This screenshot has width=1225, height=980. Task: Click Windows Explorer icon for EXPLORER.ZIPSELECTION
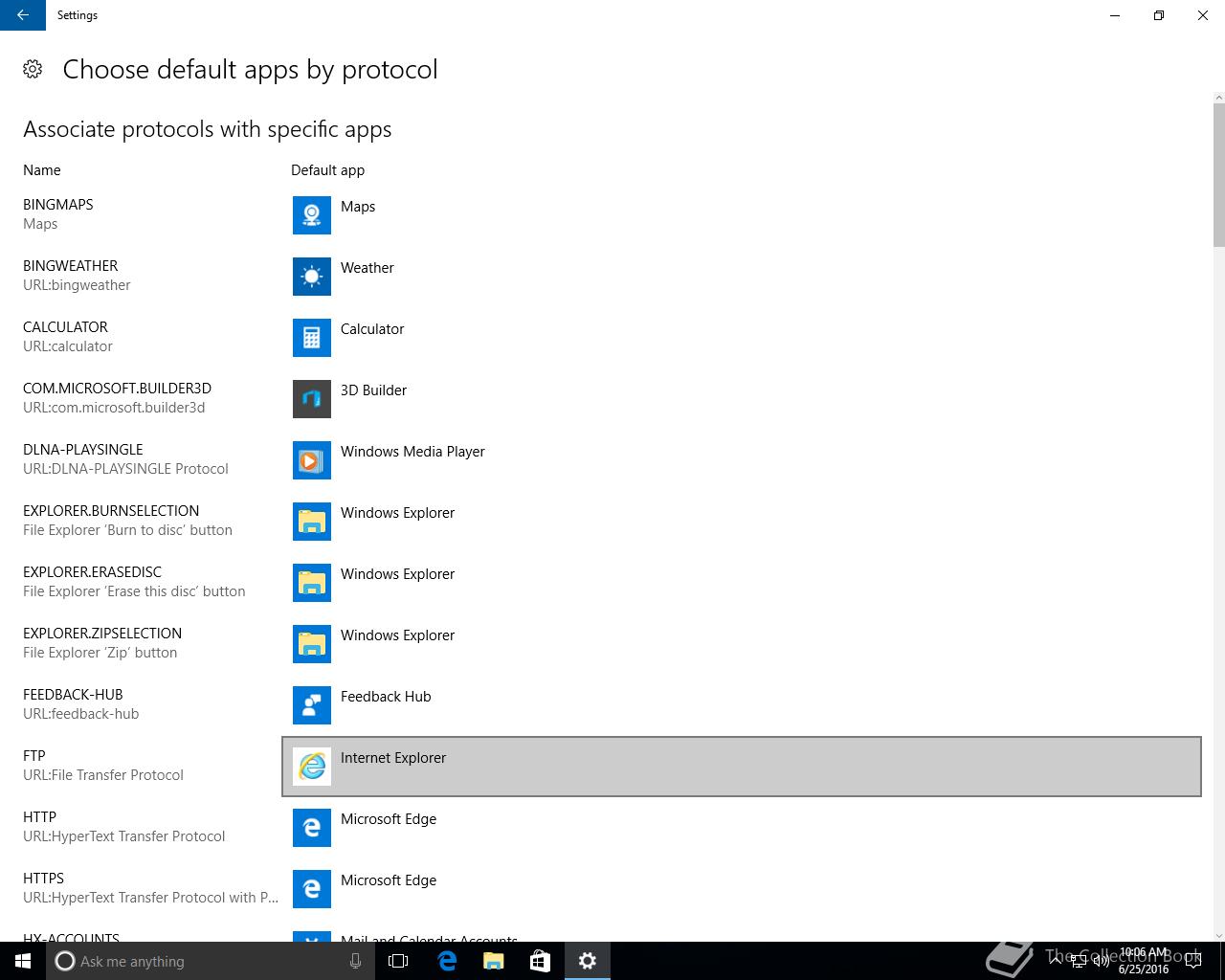click(x=312, y=644)
